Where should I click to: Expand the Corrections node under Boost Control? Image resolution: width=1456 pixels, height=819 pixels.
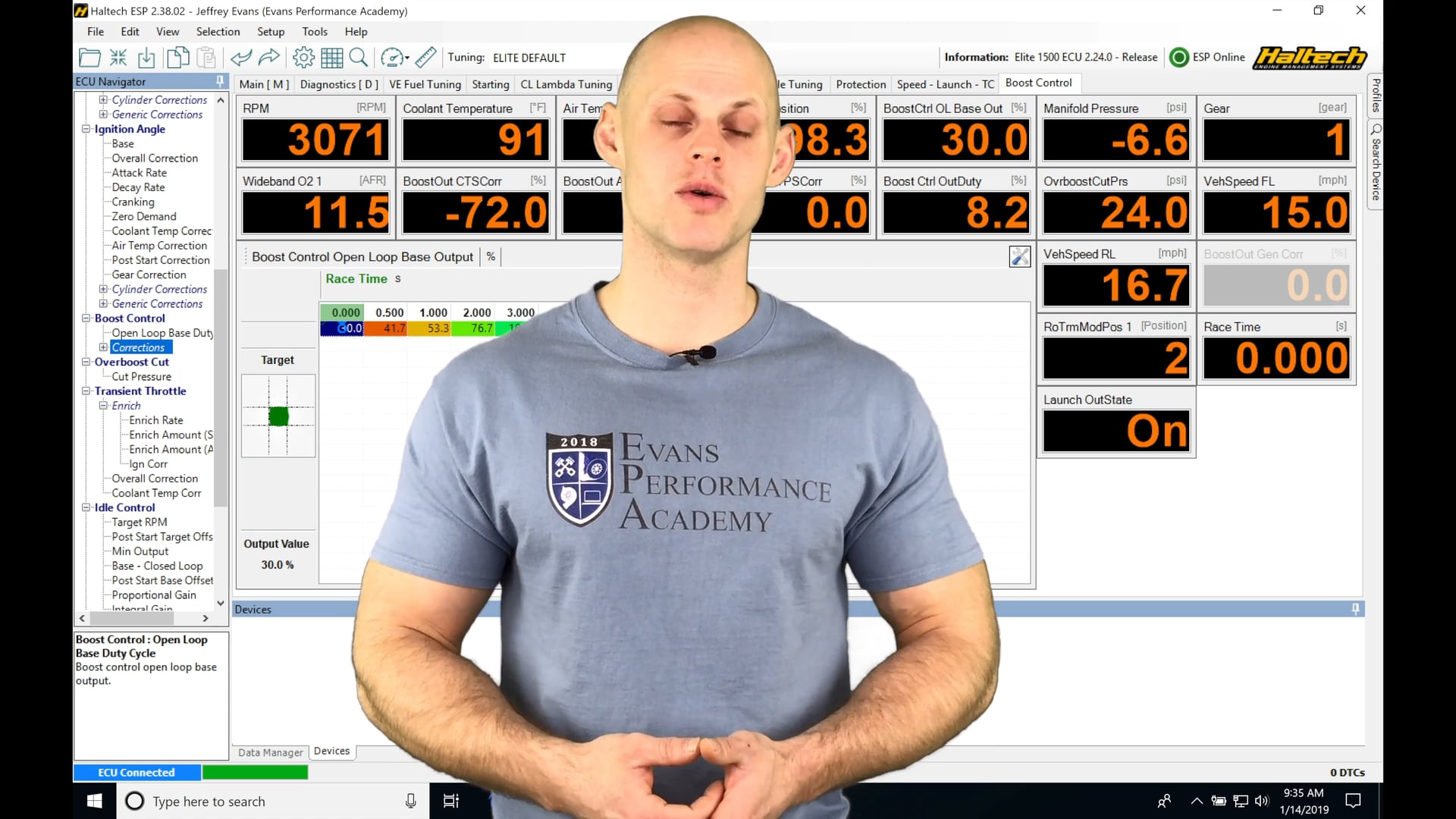103,347
